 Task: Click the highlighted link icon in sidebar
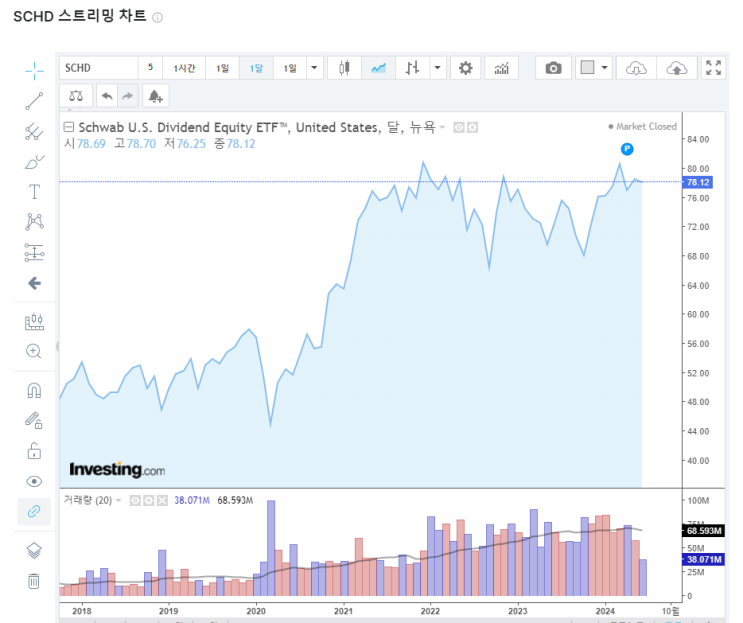[34, 511]
